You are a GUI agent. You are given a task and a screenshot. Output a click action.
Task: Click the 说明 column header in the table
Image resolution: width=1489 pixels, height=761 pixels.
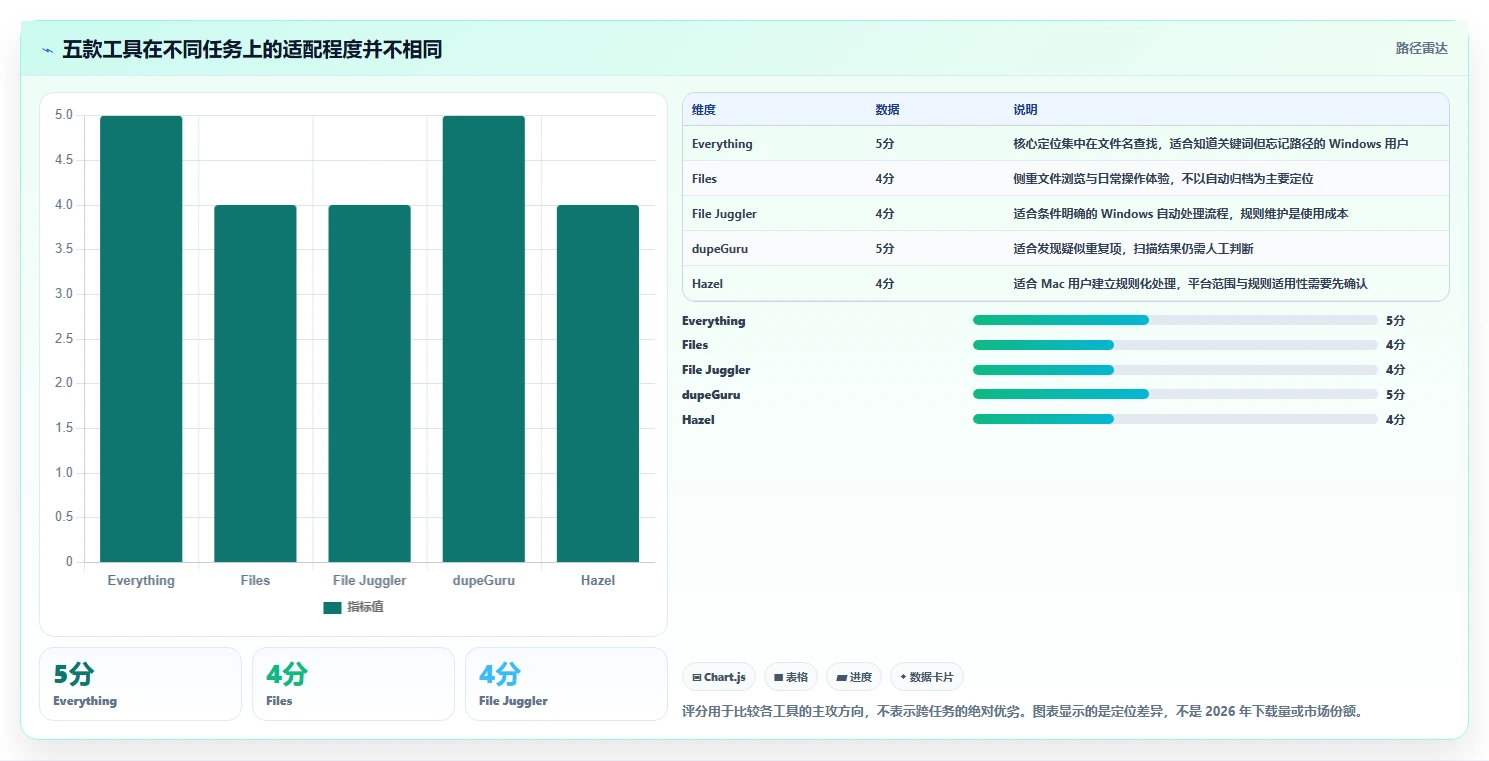click(x=1025, y=110)
